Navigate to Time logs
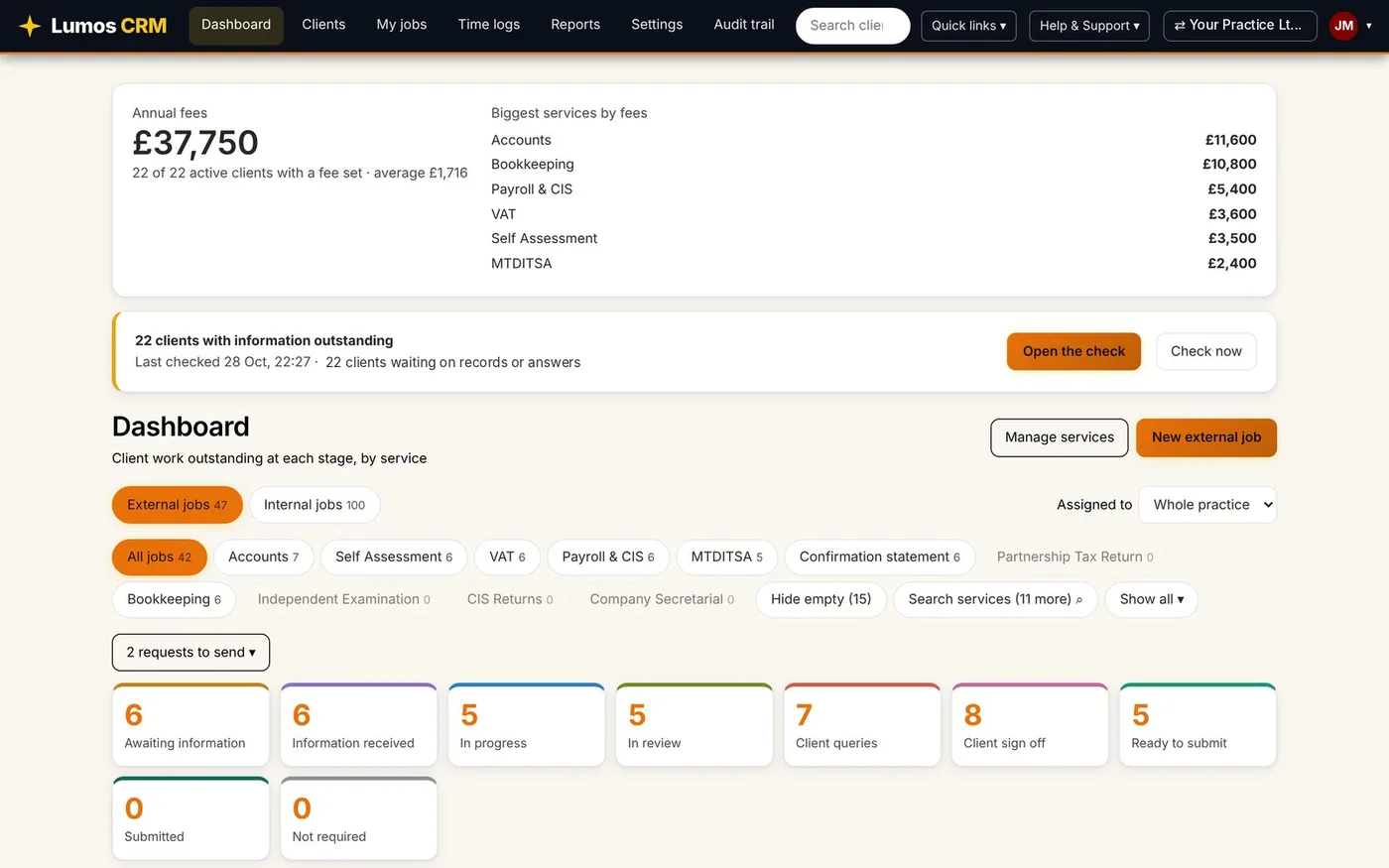Image resolution: width=1389 pixels, height=868 pixels. (489, 25)
